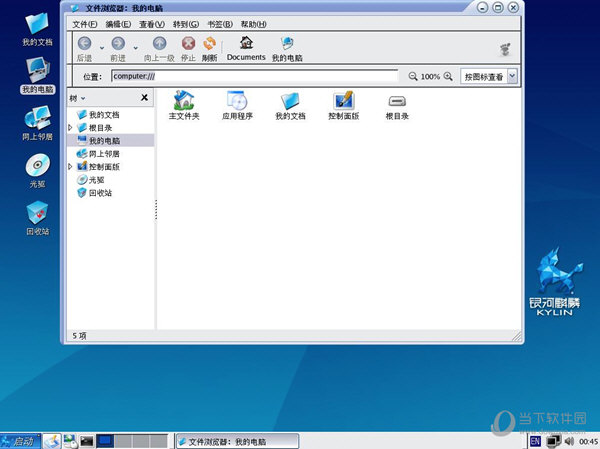Select 我的文档 desktop icon

[x=37, y=30]
